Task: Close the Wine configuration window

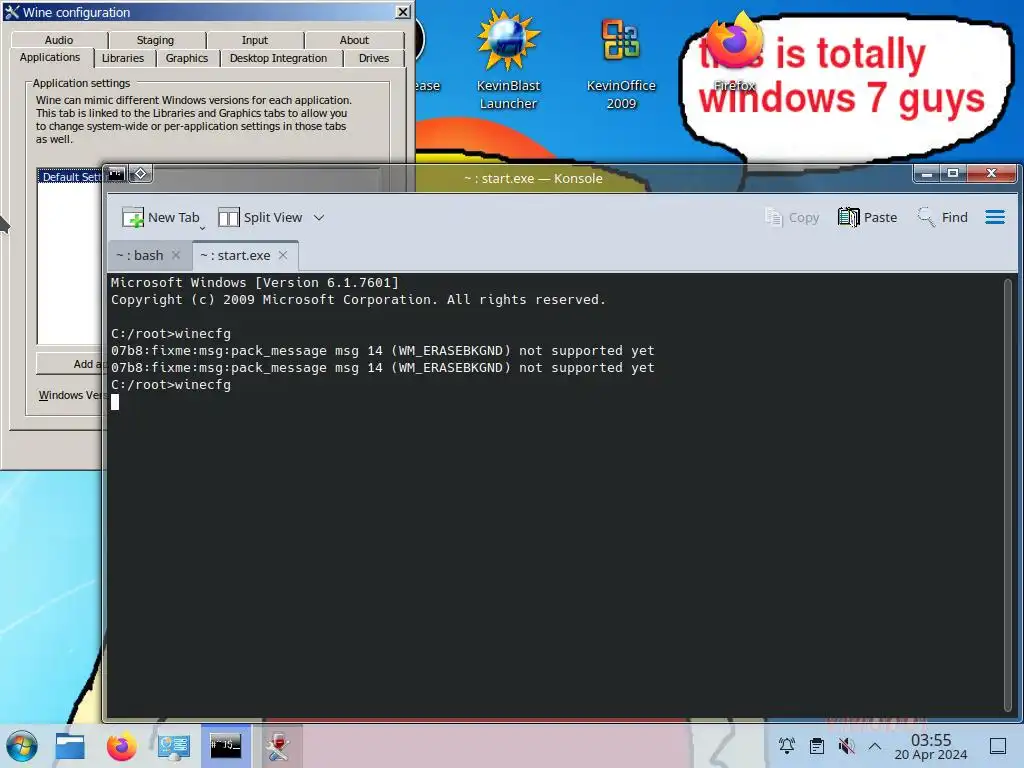Action: click(x=403, y=12)
